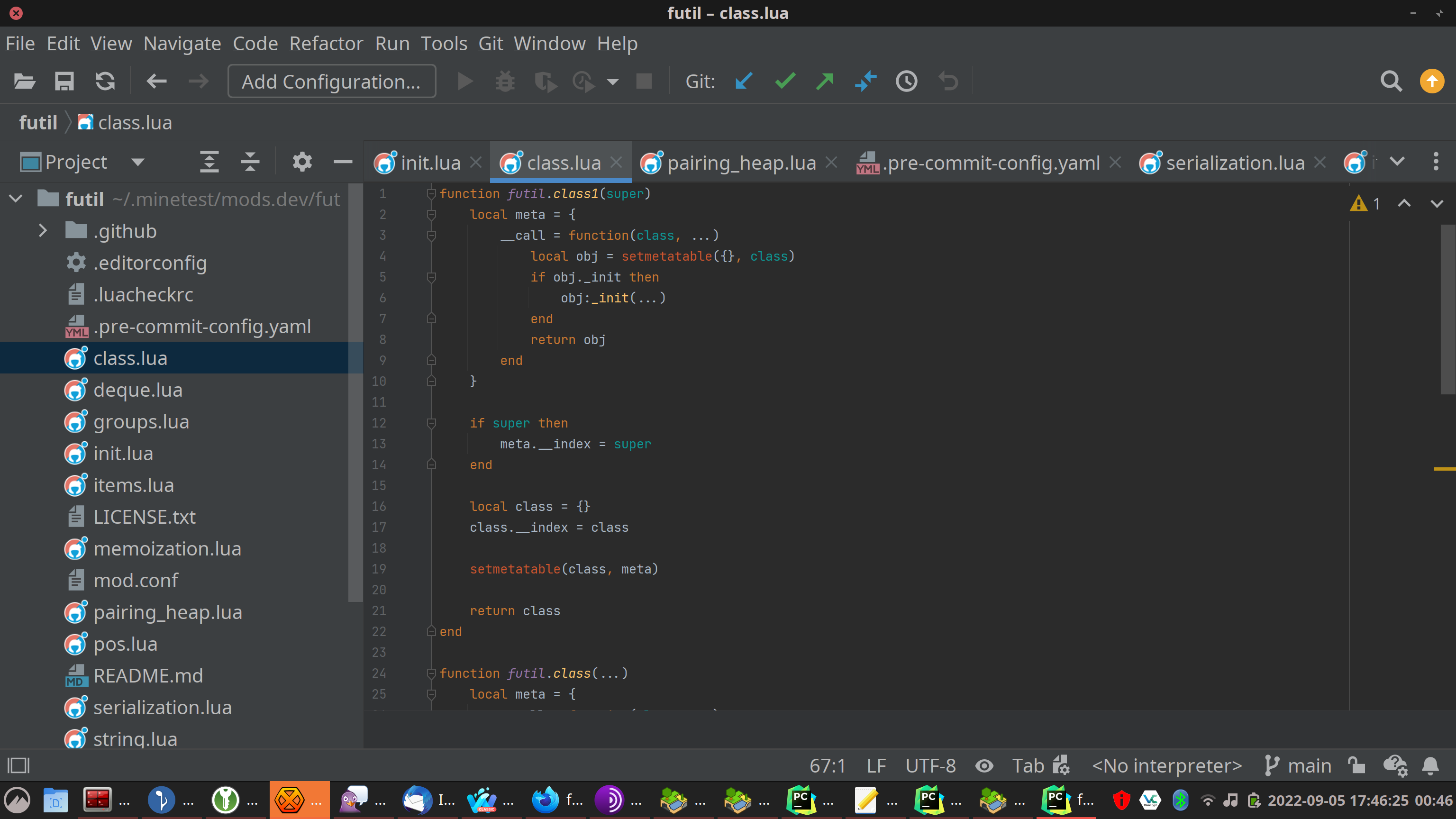Open search everywhere magnifier icon
Image resolution: width=1456 pixels, height=819 pixels.
[x=1391, y=82]
